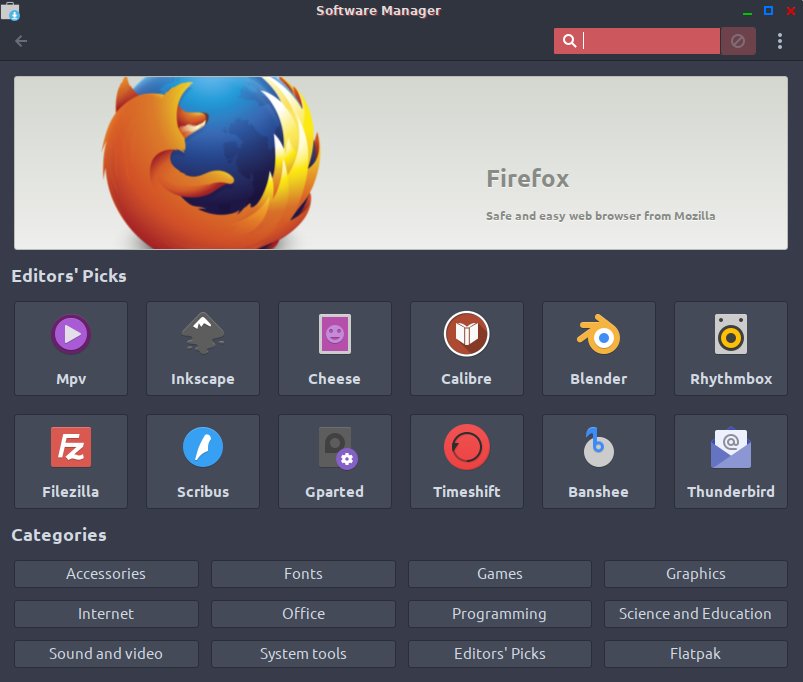Screen dimensions: 803x682
Task: Open the Cheese webcam app tile
Action: 334,335
